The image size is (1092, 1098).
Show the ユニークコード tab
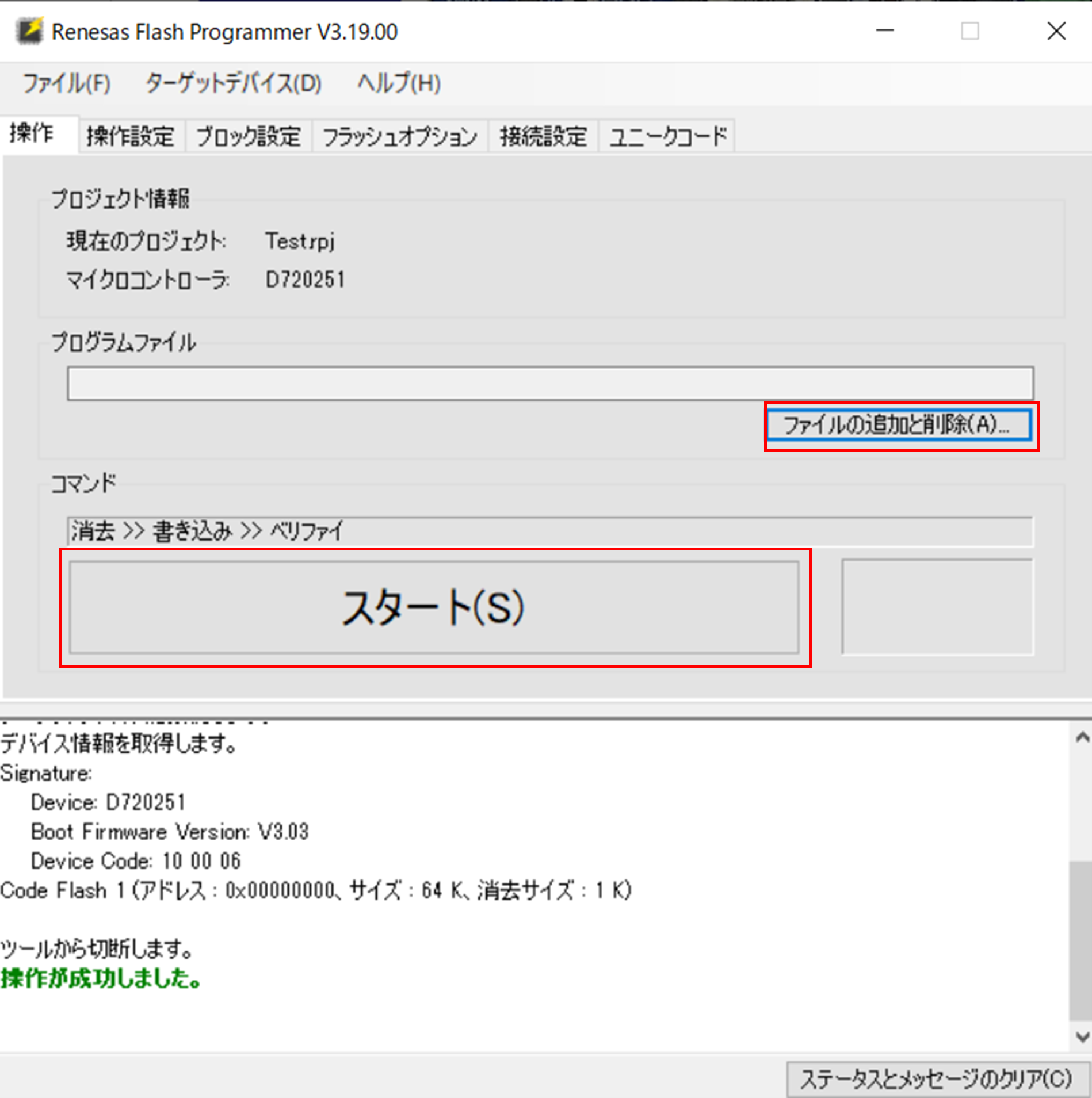pyautogui.click(x=667, y=137)
